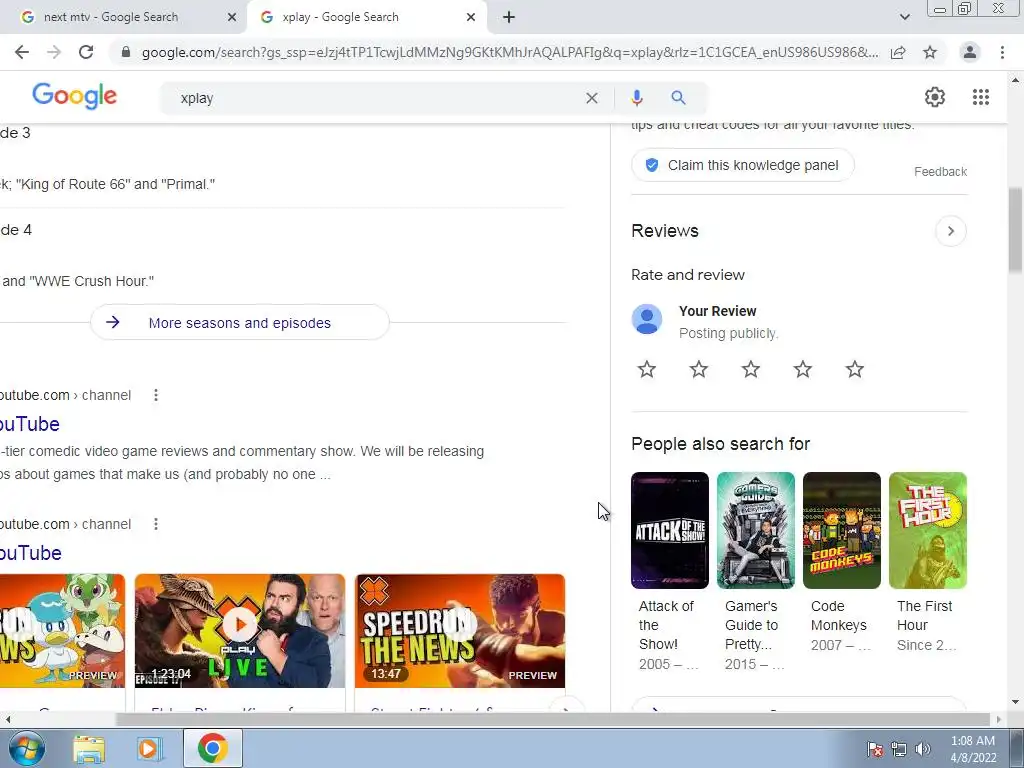Viewport: 1024px width, 768px height.
Task: Open Google quick settings gear
Action: pos(935,97)
